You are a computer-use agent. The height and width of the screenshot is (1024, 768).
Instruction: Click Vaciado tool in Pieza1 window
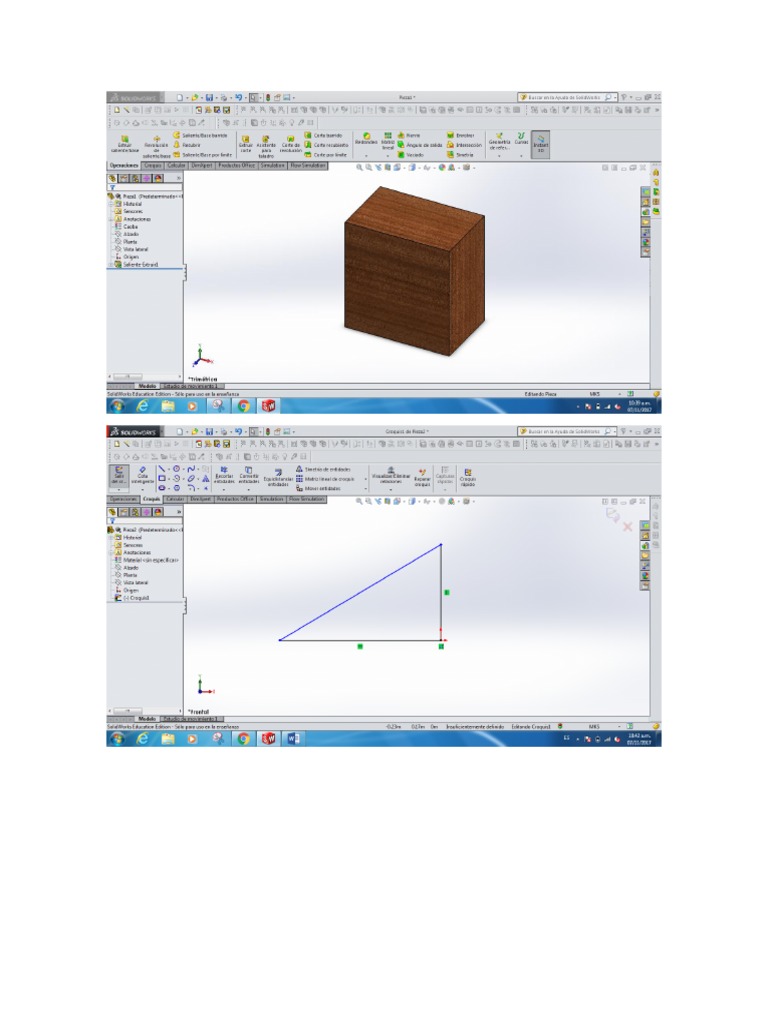coord(411,155)
